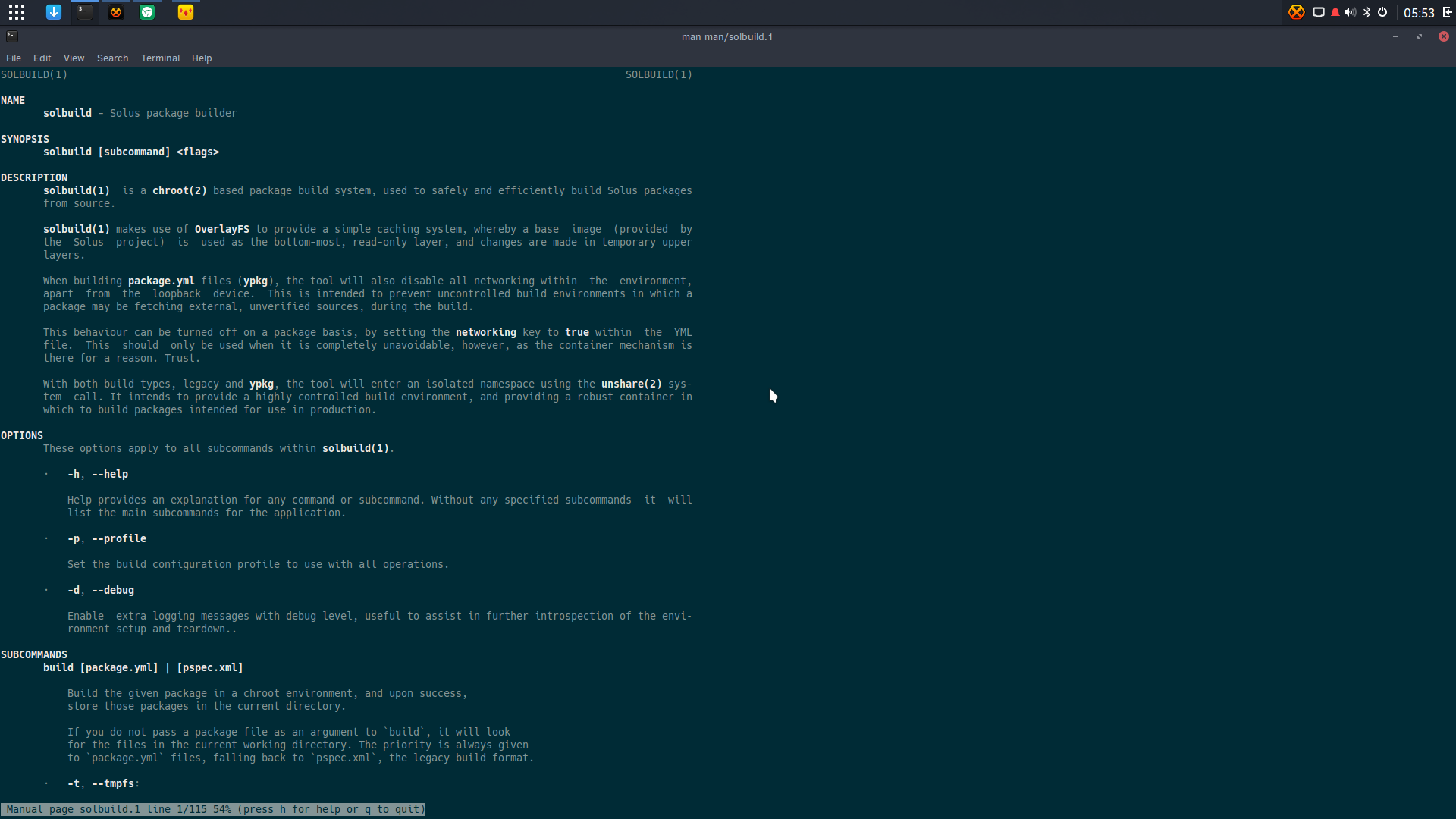Click 'solbuild [subcommand] <flags>' synopsis line

131,152
